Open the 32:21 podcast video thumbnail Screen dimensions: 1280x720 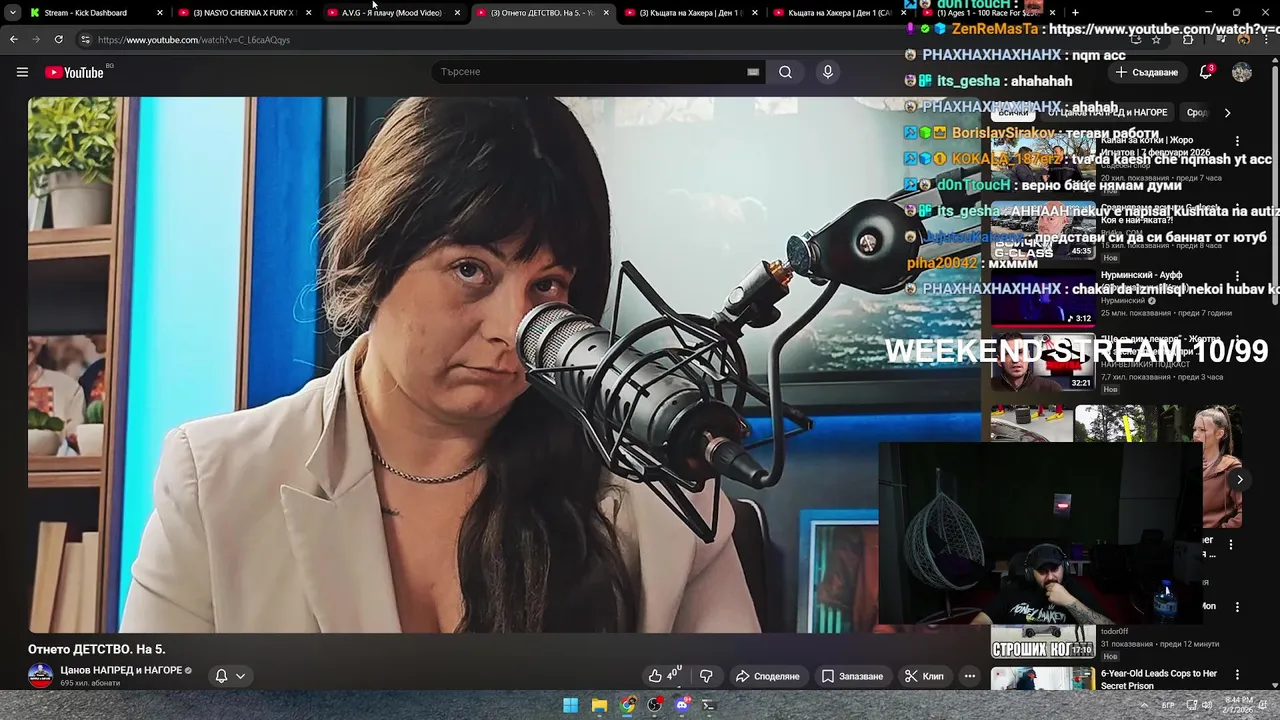coord(1043,363)
